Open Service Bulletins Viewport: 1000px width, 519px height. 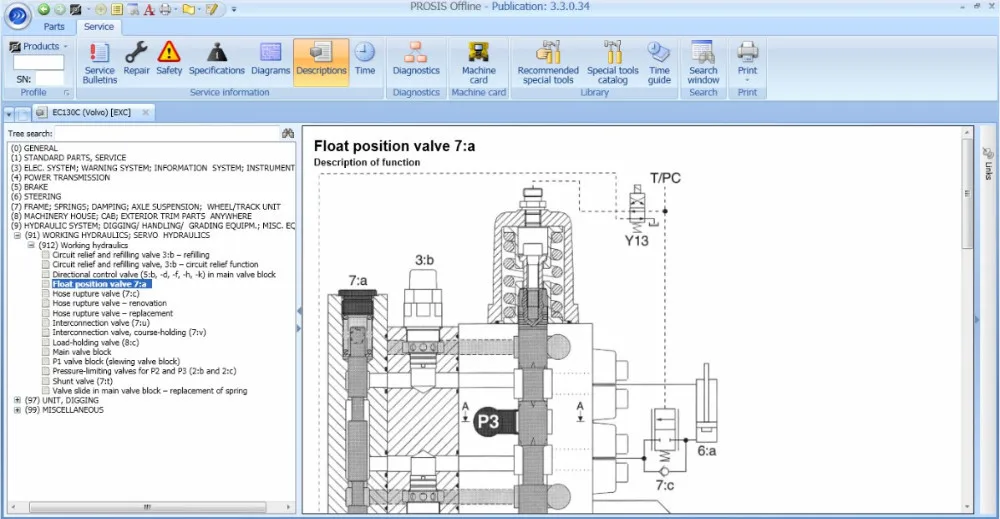click(x=99, y=62)
